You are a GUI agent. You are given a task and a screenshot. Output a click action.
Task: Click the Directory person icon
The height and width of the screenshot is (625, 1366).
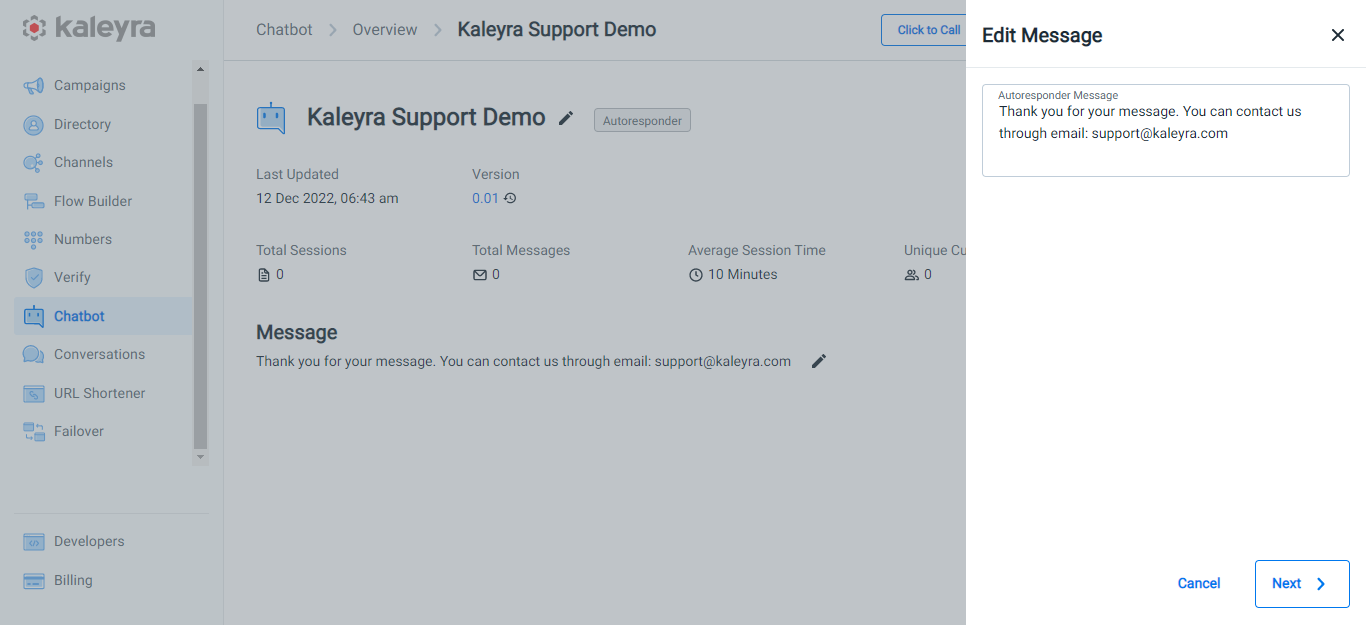[34, 125]
